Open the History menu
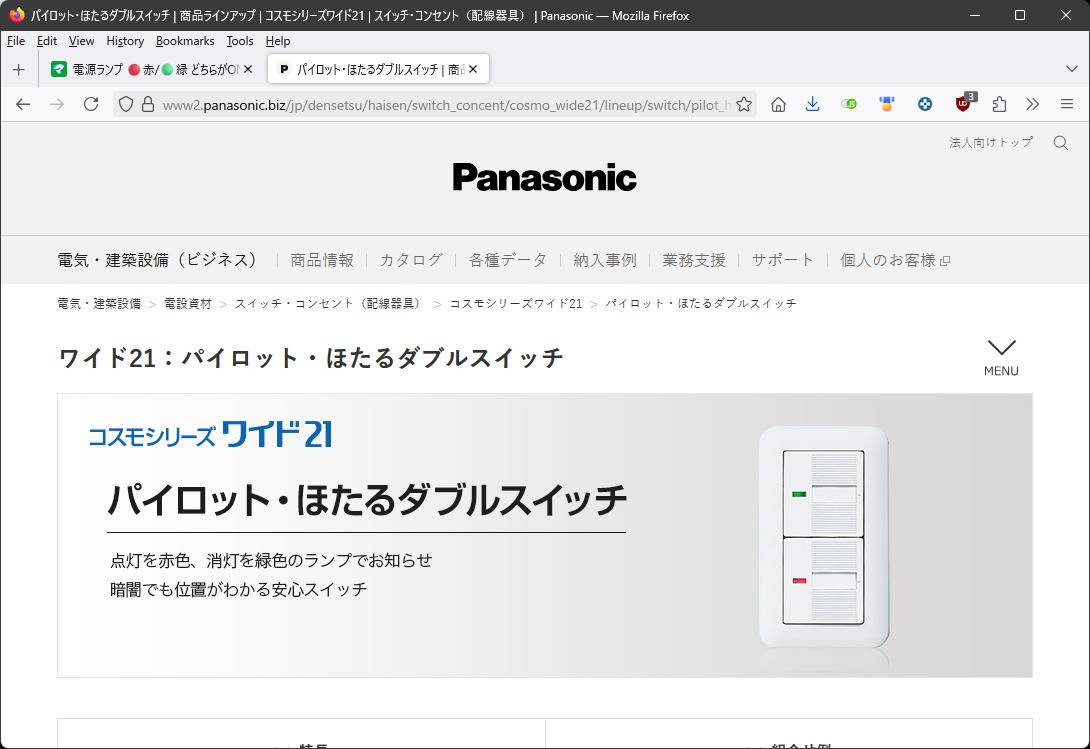This screenshot has height=749, width=1090. (x=125, y=41)
